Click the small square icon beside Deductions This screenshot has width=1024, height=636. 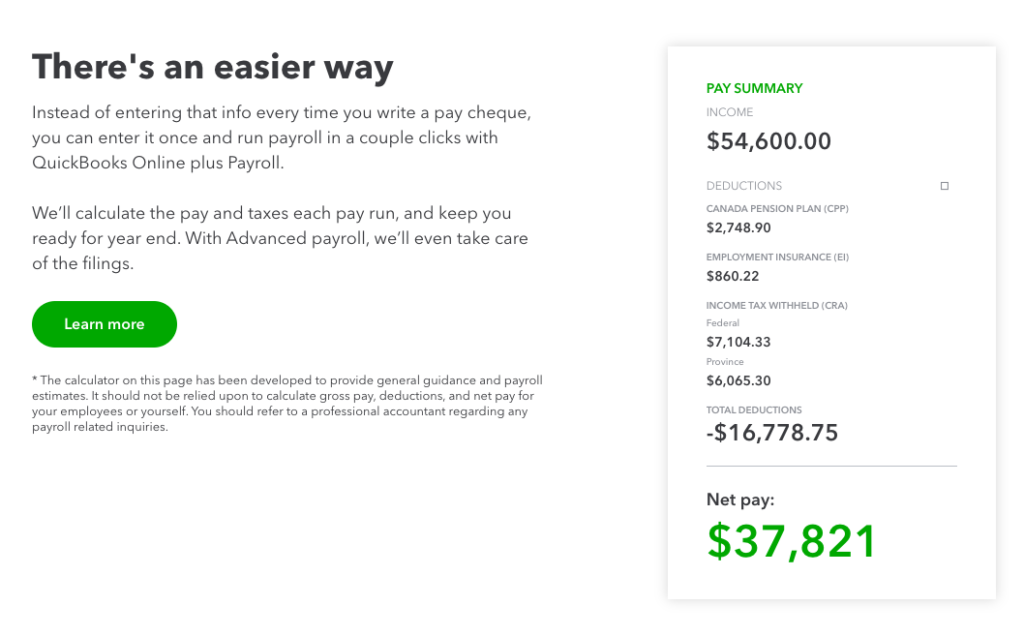[x=944, y=186]
